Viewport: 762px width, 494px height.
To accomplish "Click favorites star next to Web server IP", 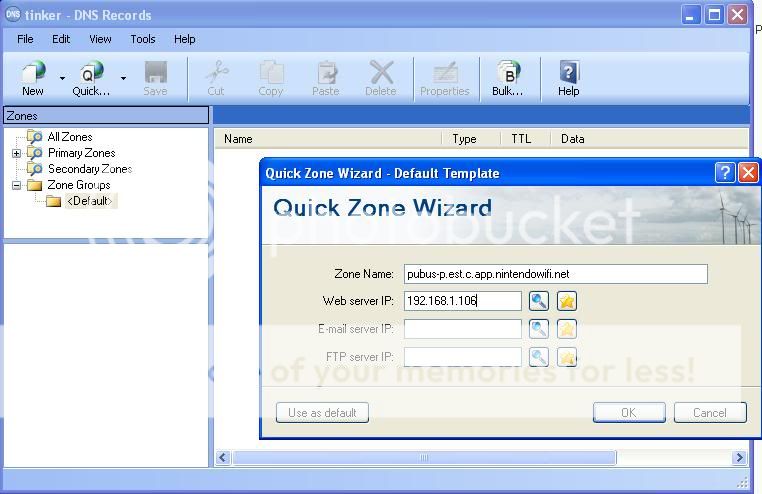I will [x=567, y=301].
